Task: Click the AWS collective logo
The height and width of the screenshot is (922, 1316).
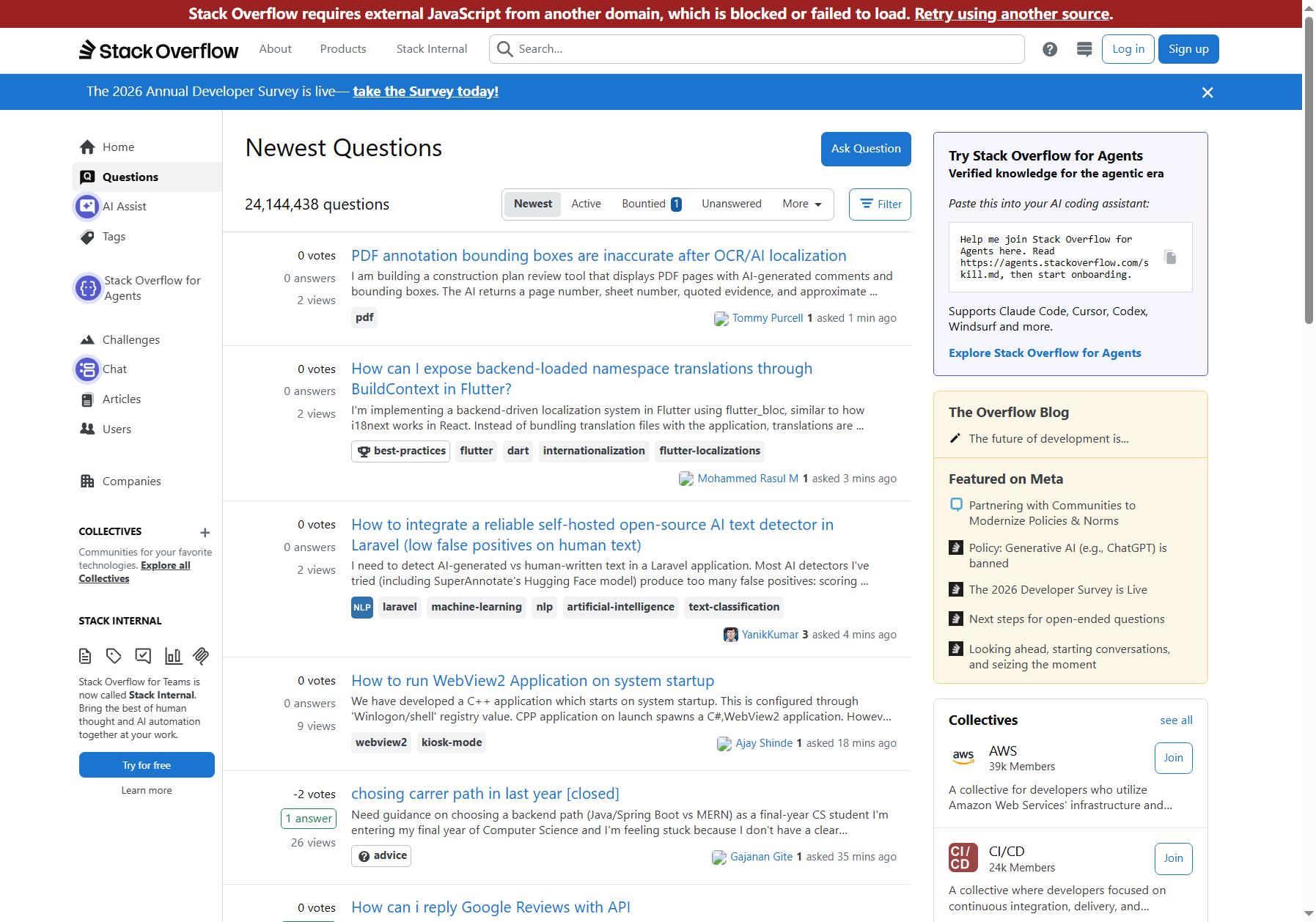Action: tap(963, 758)
